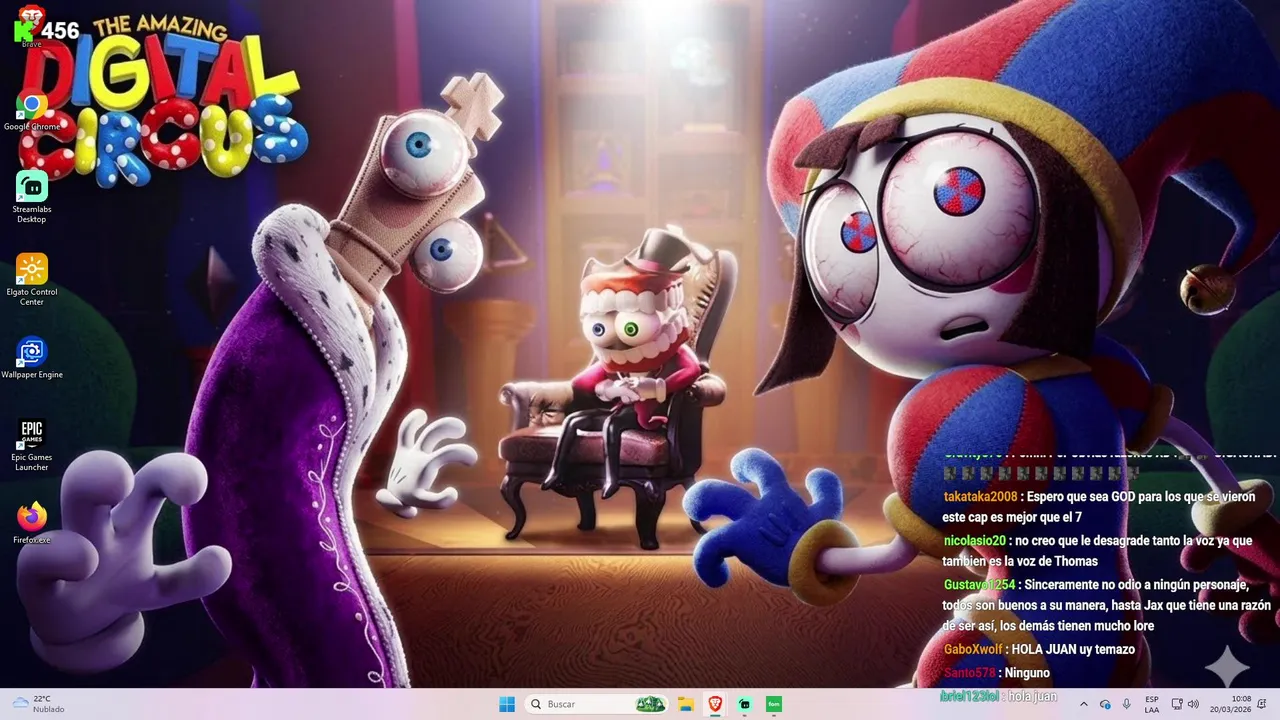Open the weather widget showing 22°C Nublado
Screen dimensions: 1280x720
[x=38, y=704]
